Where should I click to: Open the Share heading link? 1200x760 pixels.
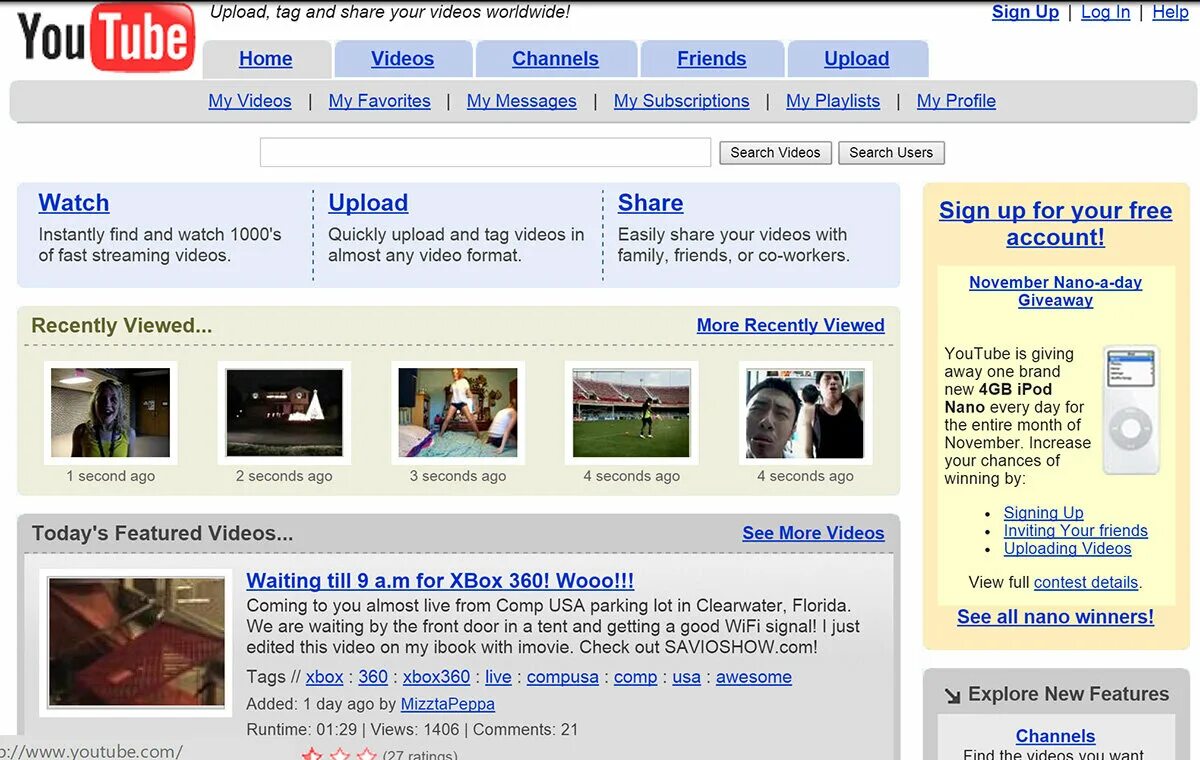pyautogui.click(x=651, y=203)
